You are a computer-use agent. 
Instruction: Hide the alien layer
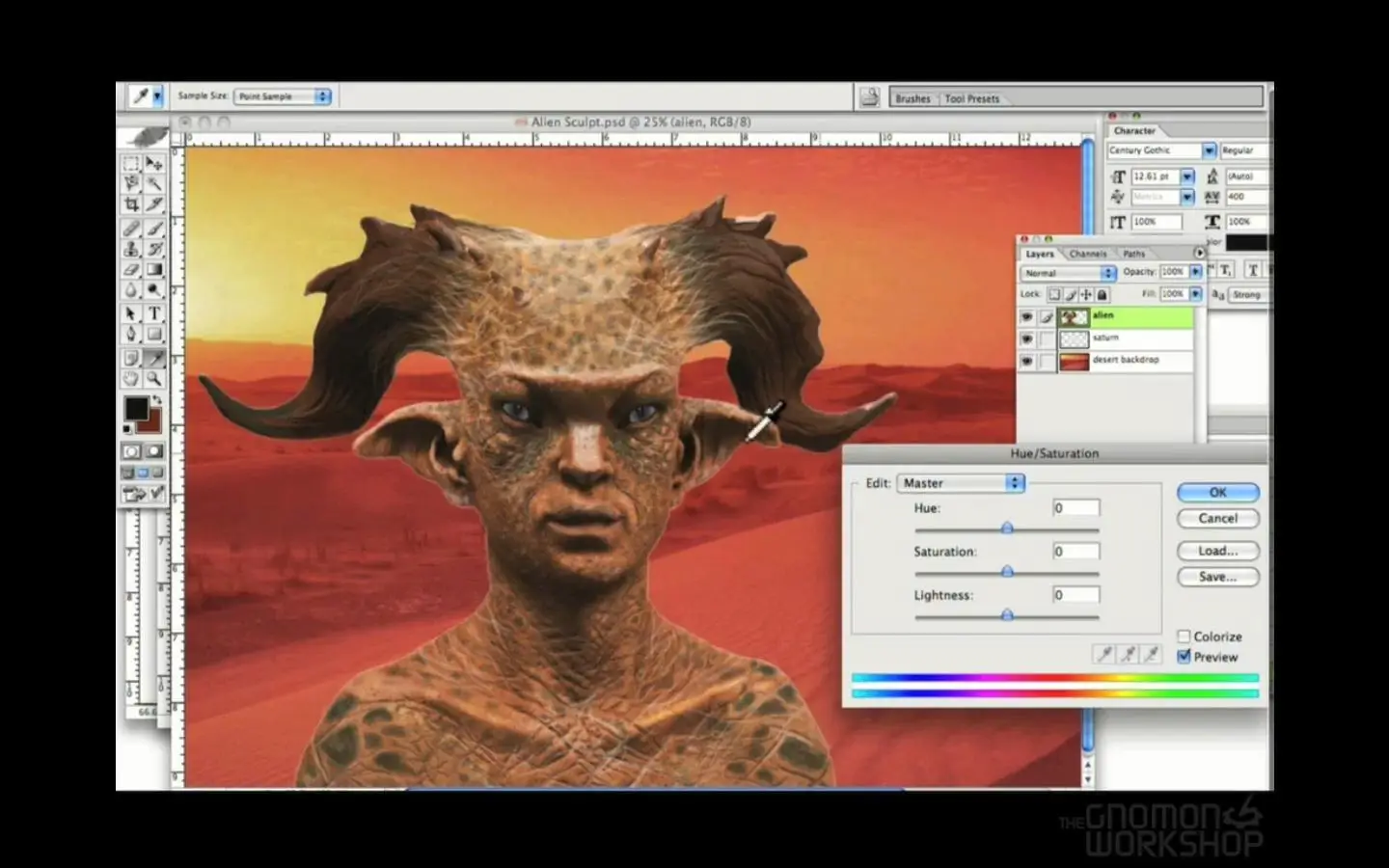[x=1026, y=316]
